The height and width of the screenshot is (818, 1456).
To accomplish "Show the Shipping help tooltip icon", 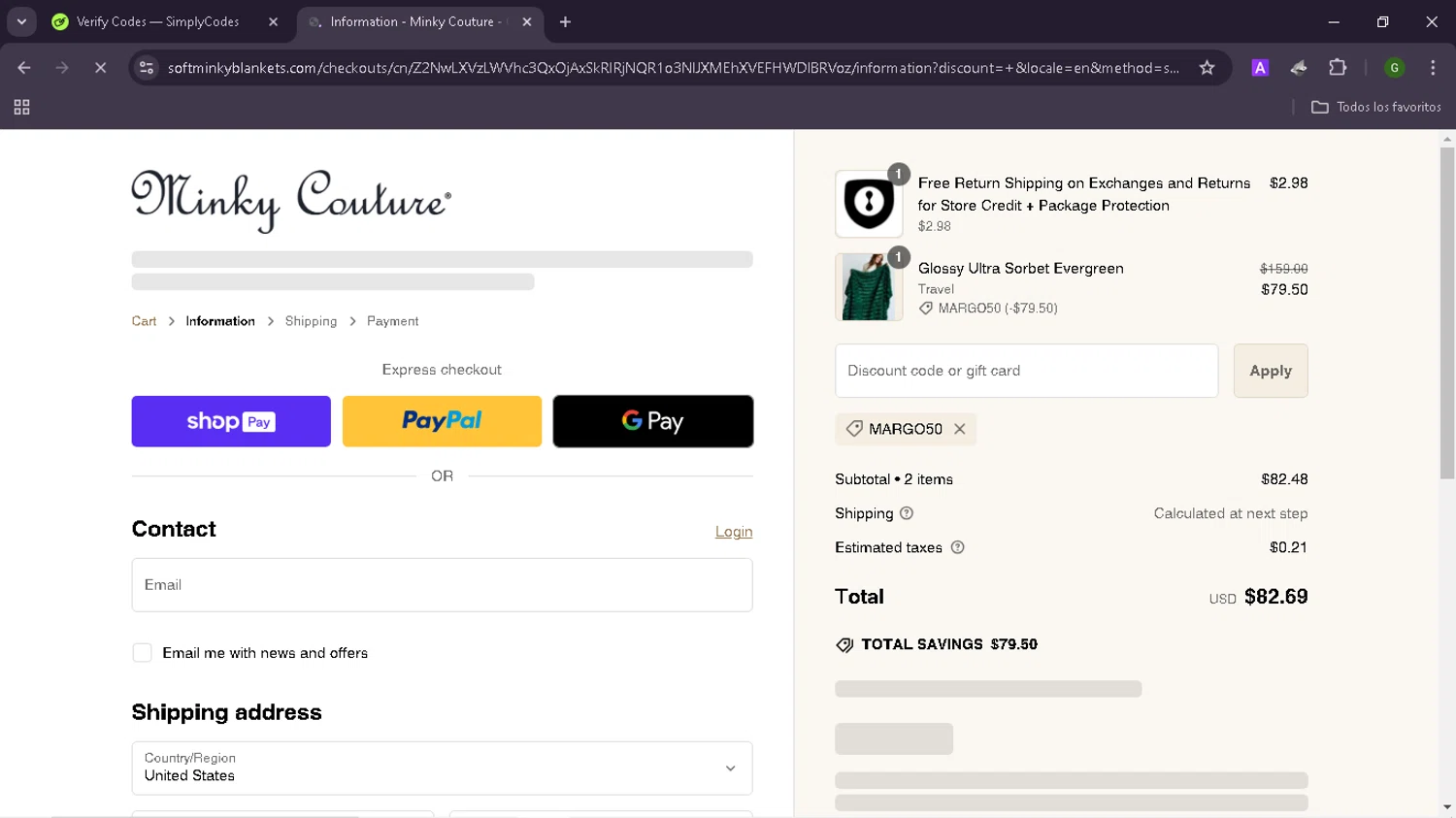I will coord(907,513).
